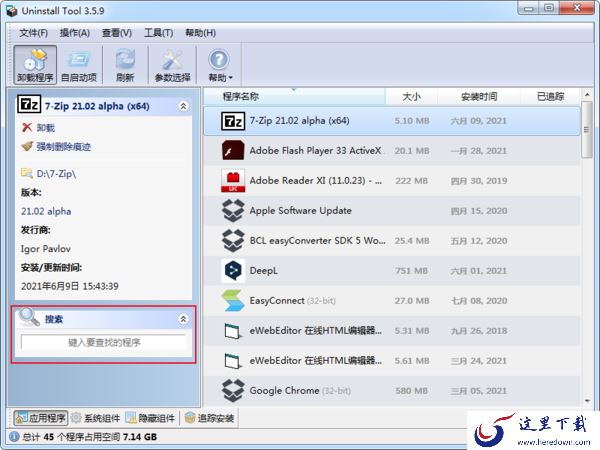Minimize the Uninstall Tool window
600x450 pixels.
point(529,8)
